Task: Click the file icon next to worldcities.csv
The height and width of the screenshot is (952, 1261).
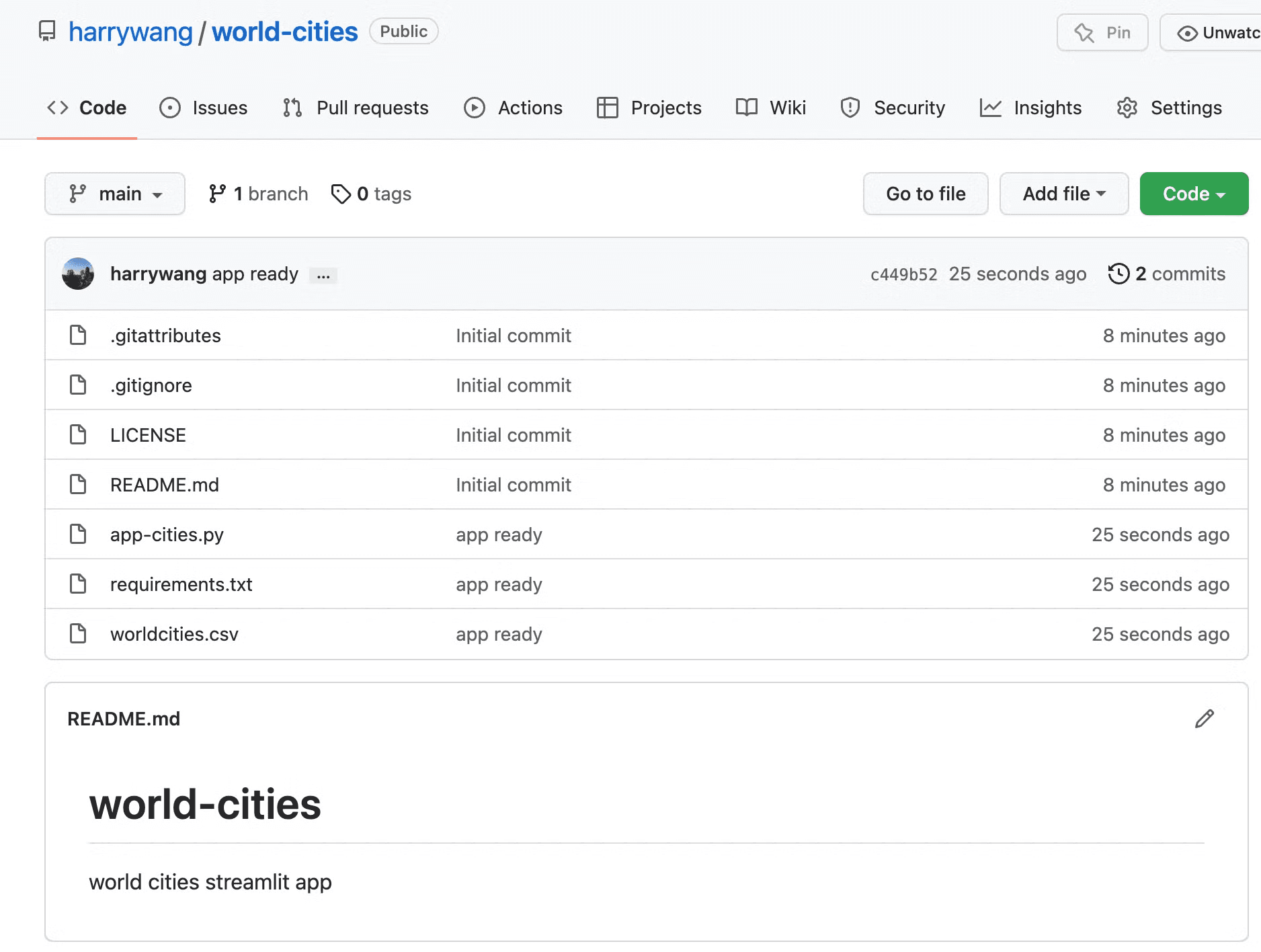Action: [x=78, y=633]
